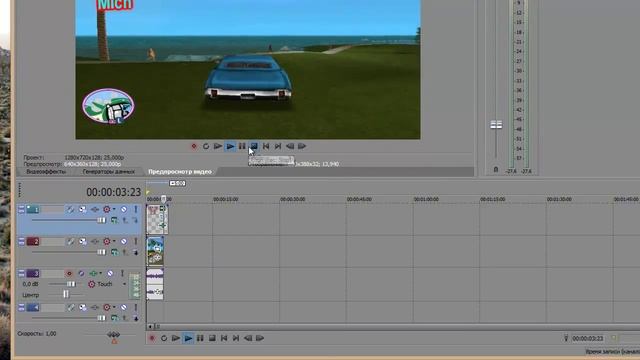Click Record in the timeline transport bar
640x360 pixels.
[x=152, y=338]
